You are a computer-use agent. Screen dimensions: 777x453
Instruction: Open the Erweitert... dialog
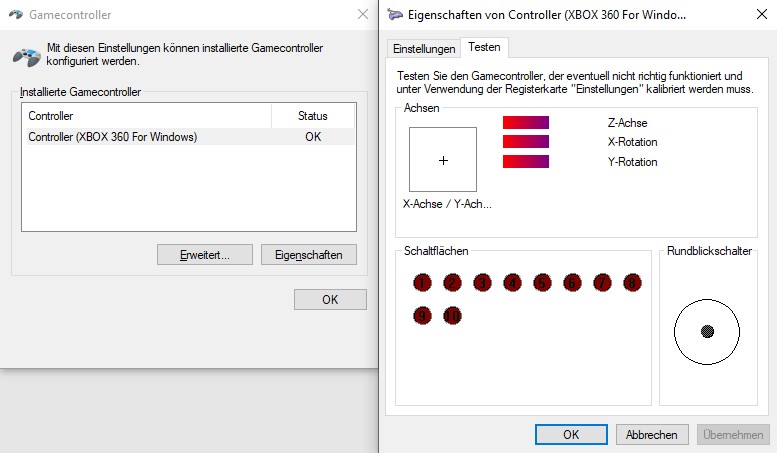coord(205,255)
